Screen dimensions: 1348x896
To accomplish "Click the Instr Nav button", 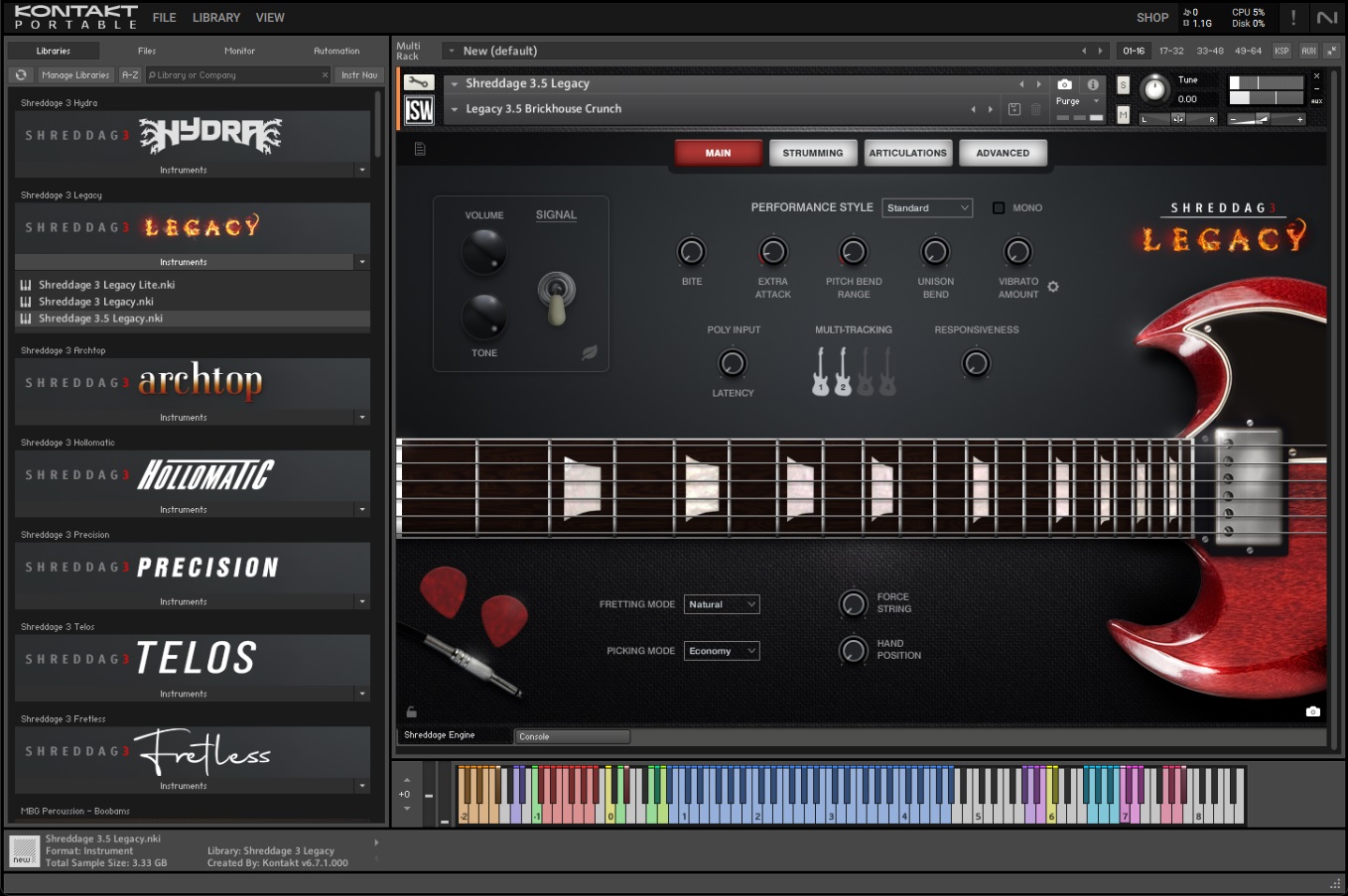I will (358, 75).
